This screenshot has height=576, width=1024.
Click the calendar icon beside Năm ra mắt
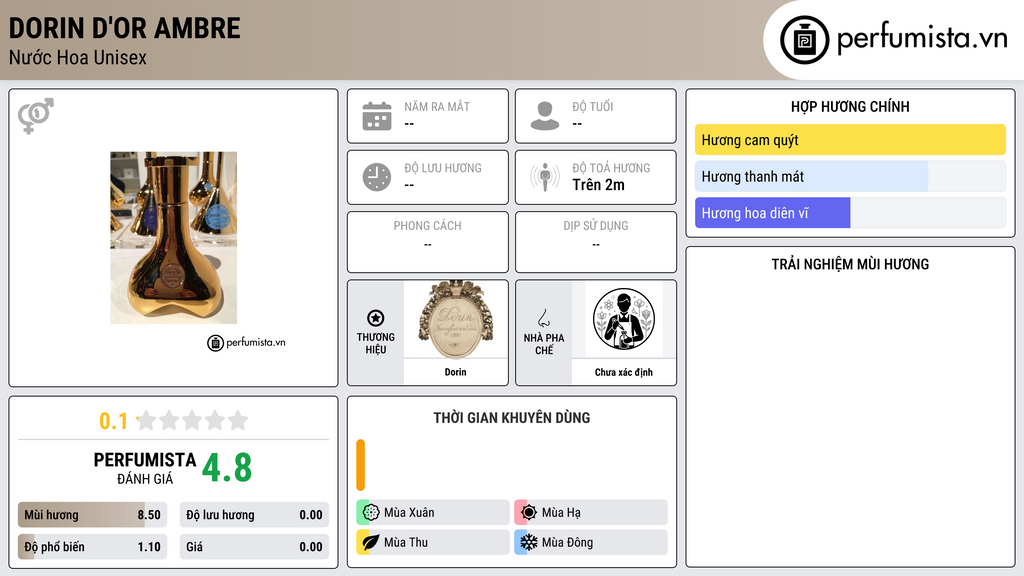coord(377,116)
